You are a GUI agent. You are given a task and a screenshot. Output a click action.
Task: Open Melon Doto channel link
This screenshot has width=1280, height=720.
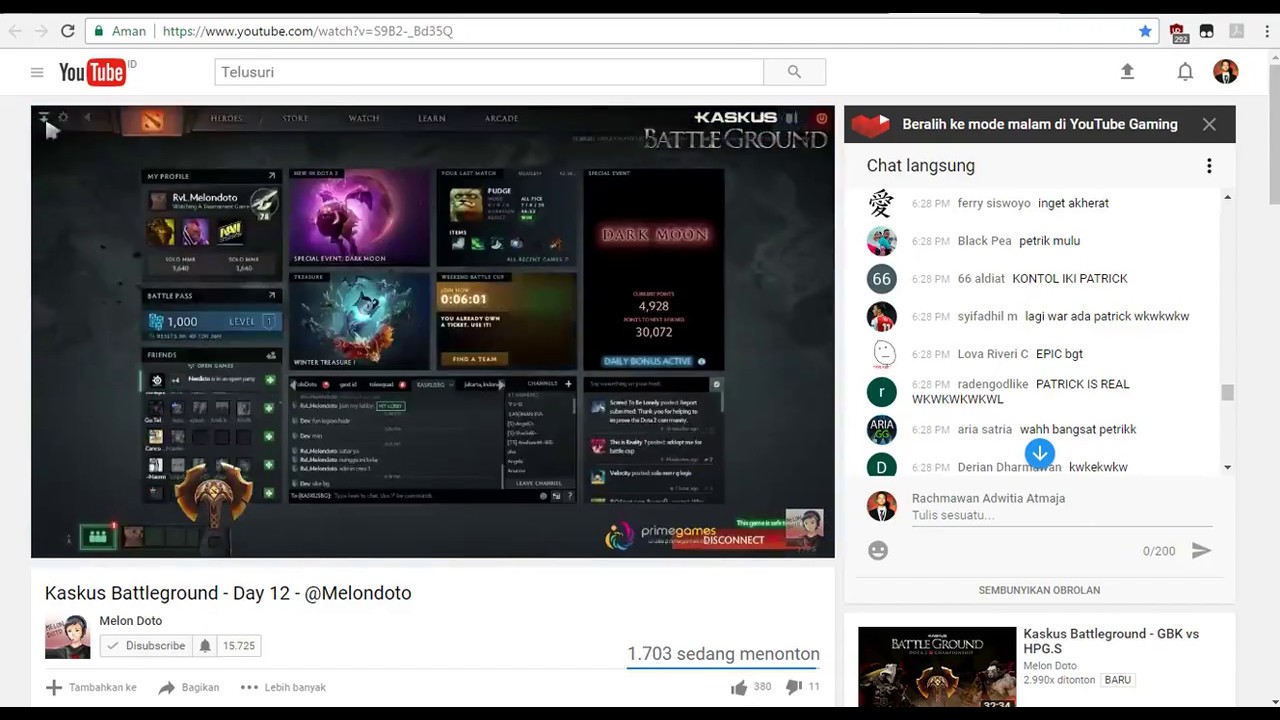coord(130,621)
